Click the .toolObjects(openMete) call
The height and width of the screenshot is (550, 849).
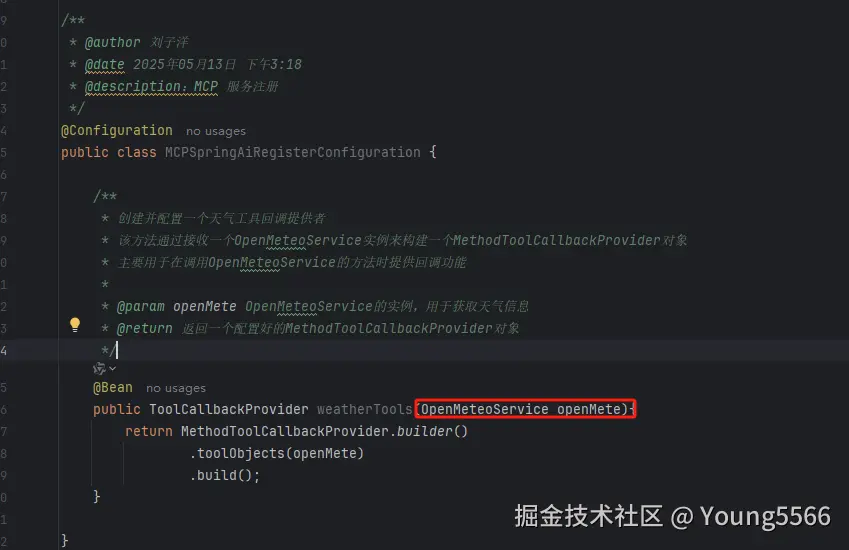[x=277, y=453]
